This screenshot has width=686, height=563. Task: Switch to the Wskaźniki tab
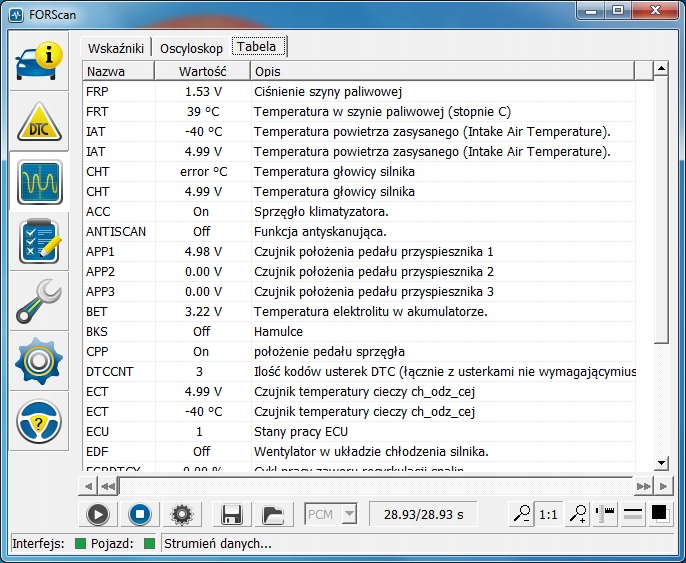tap(117, 48)
